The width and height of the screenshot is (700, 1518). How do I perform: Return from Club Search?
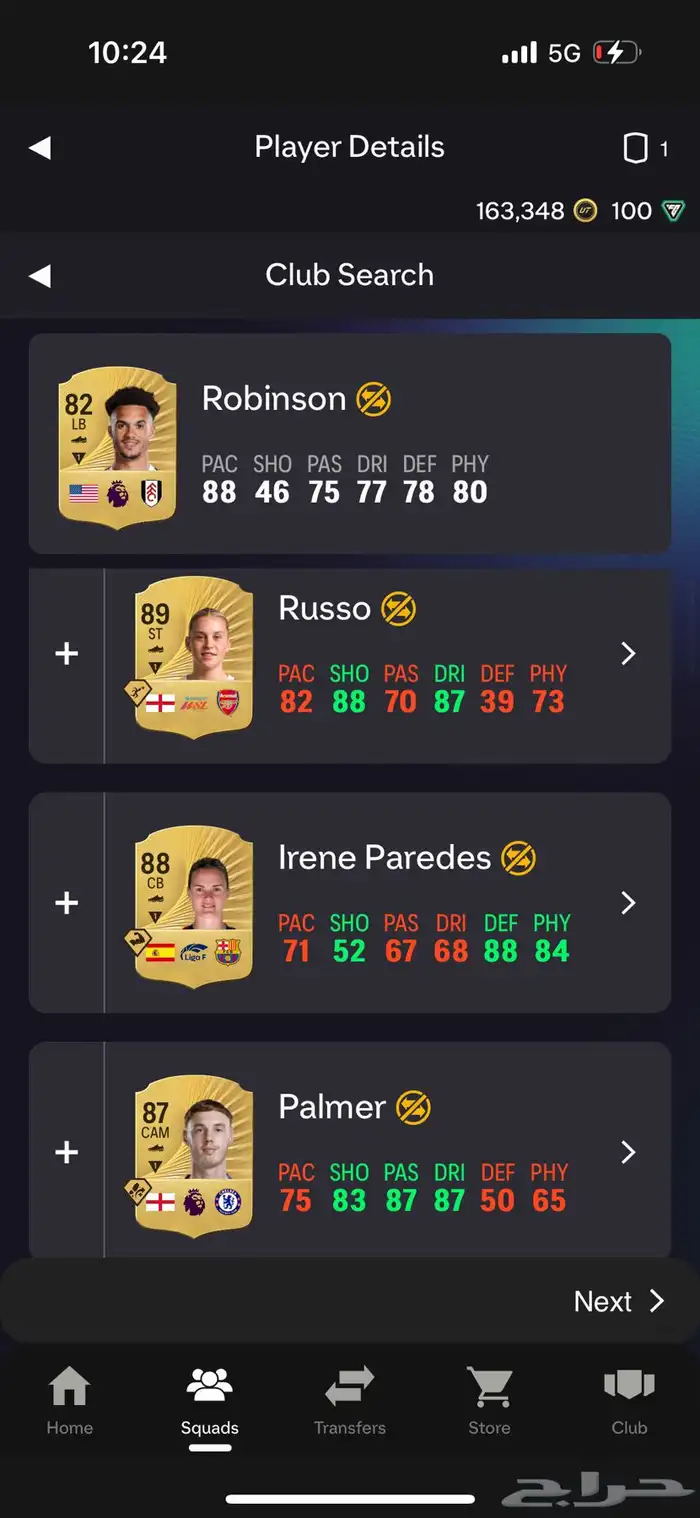[39, 276]
